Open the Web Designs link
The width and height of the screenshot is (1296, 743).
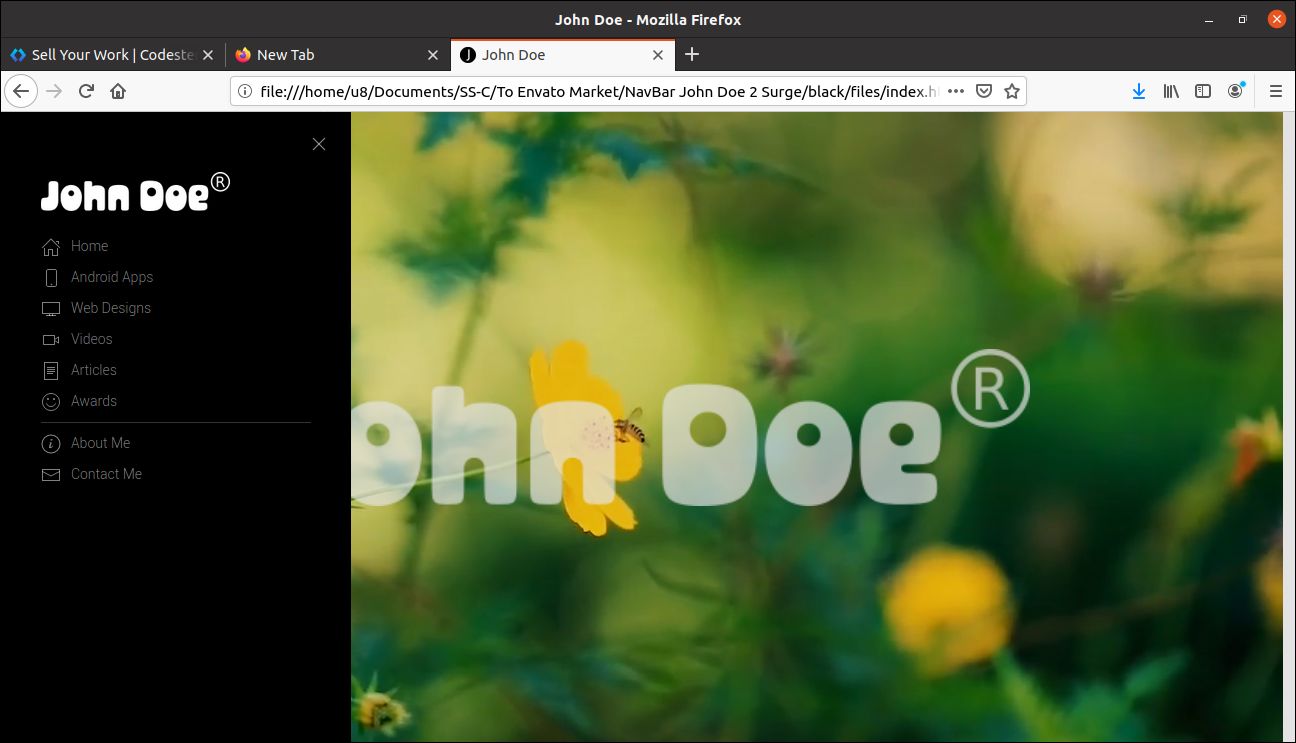[111, 308]
